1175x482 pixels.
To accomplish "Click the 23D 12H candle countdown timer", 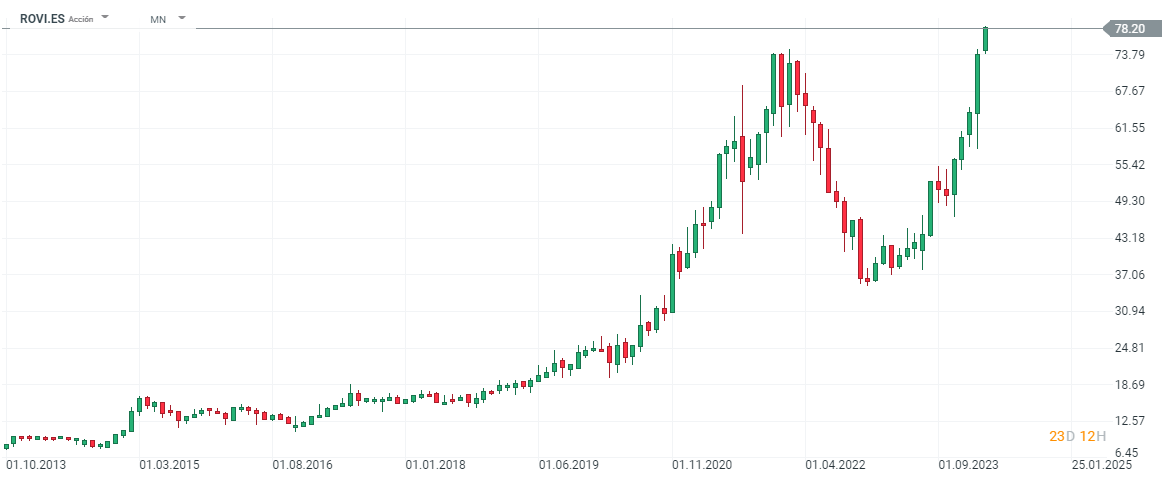I will point(1078,436).
